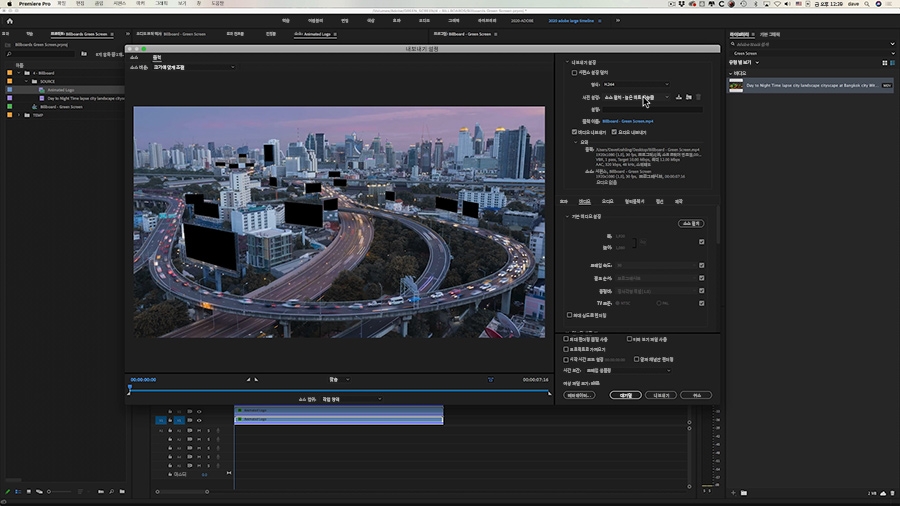
Task: Uncheck the 비디오 내보내기 checkbox
Action: [x=575, y=132]
